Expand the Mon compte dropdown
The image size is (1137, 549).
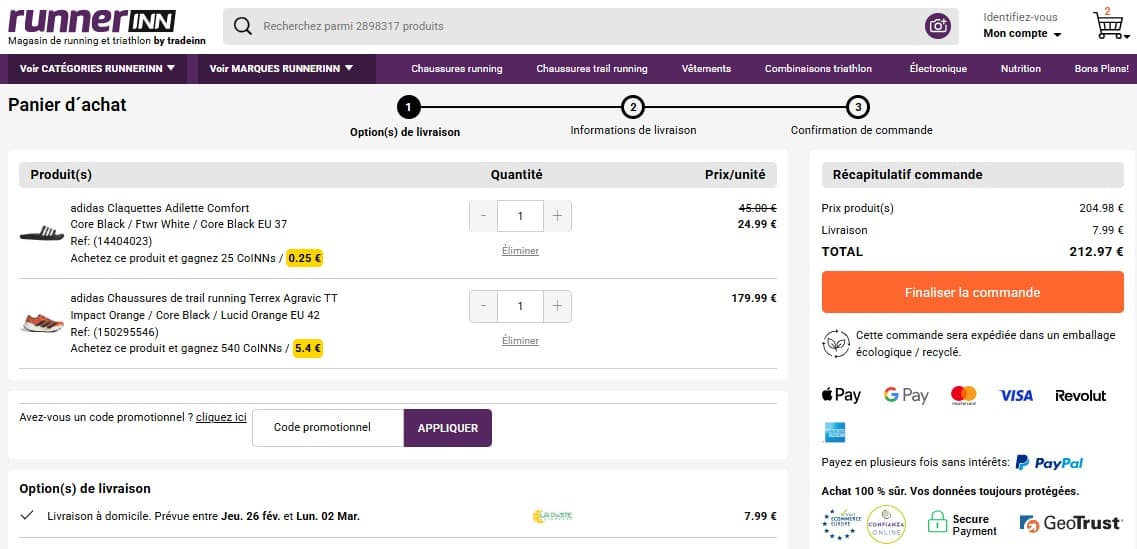click(x=1022, y=34)
